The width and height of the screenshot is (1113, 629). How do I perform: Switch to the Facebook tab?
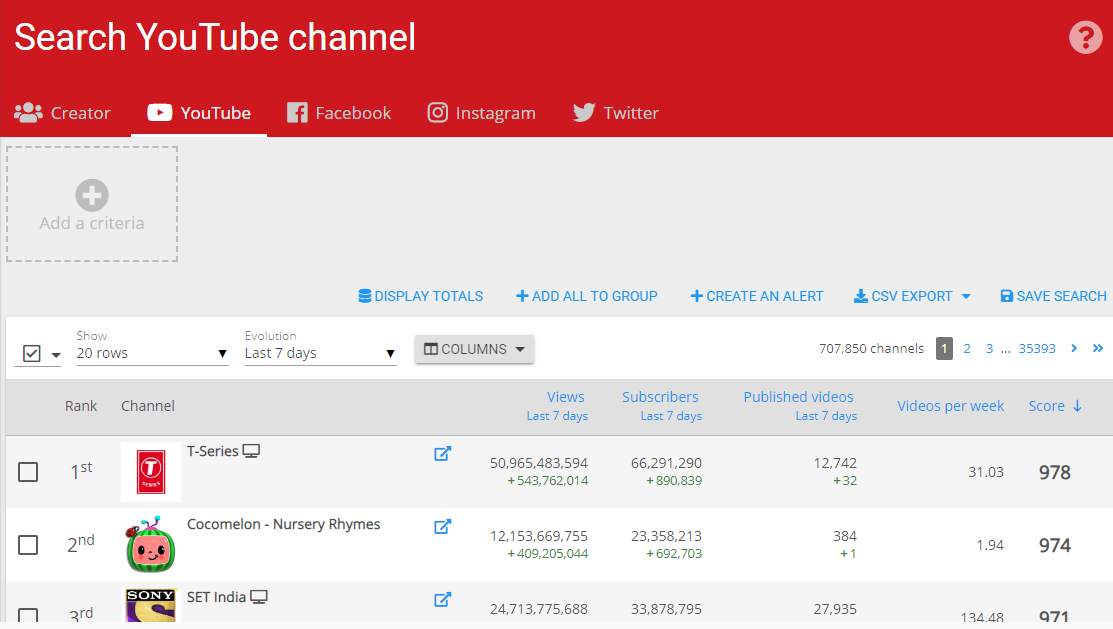point(339,113)
